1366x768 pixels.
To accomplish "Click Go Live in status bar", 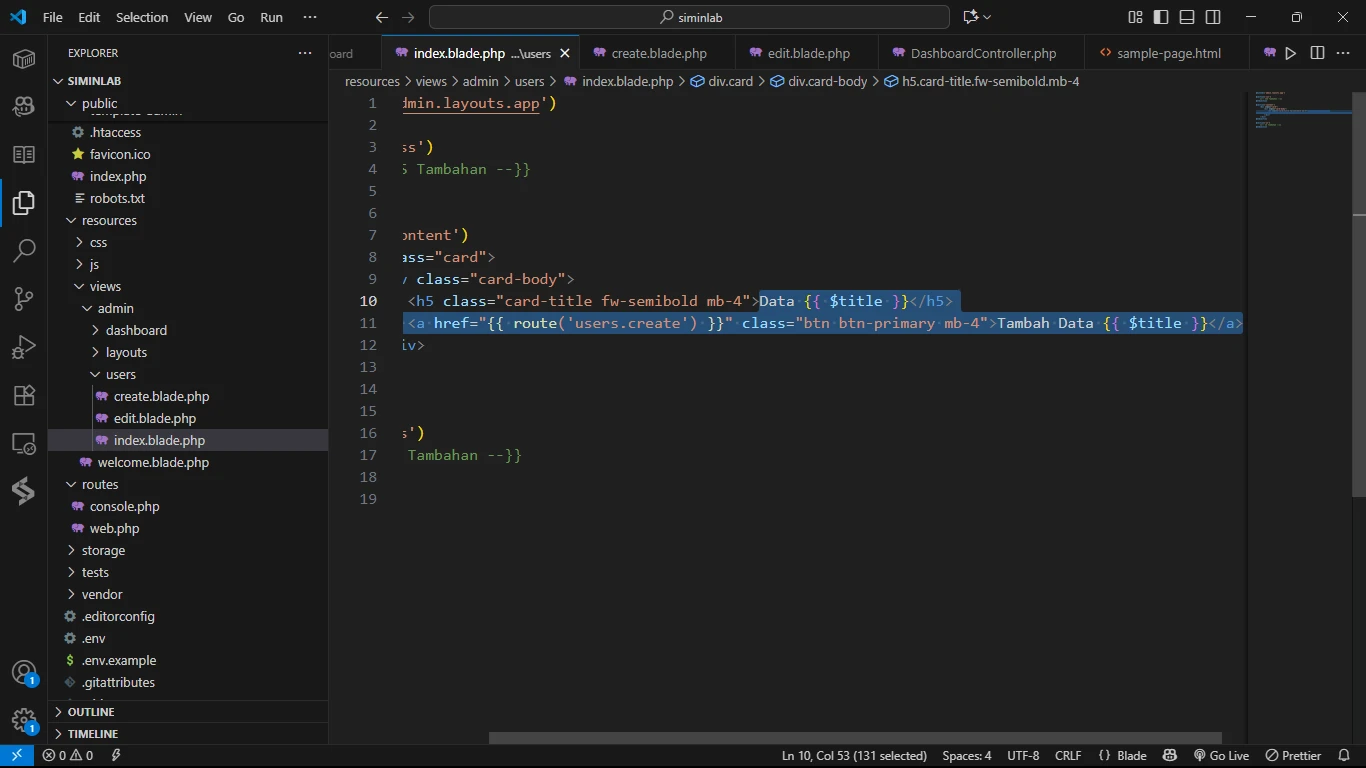I will coord(1221,756).
